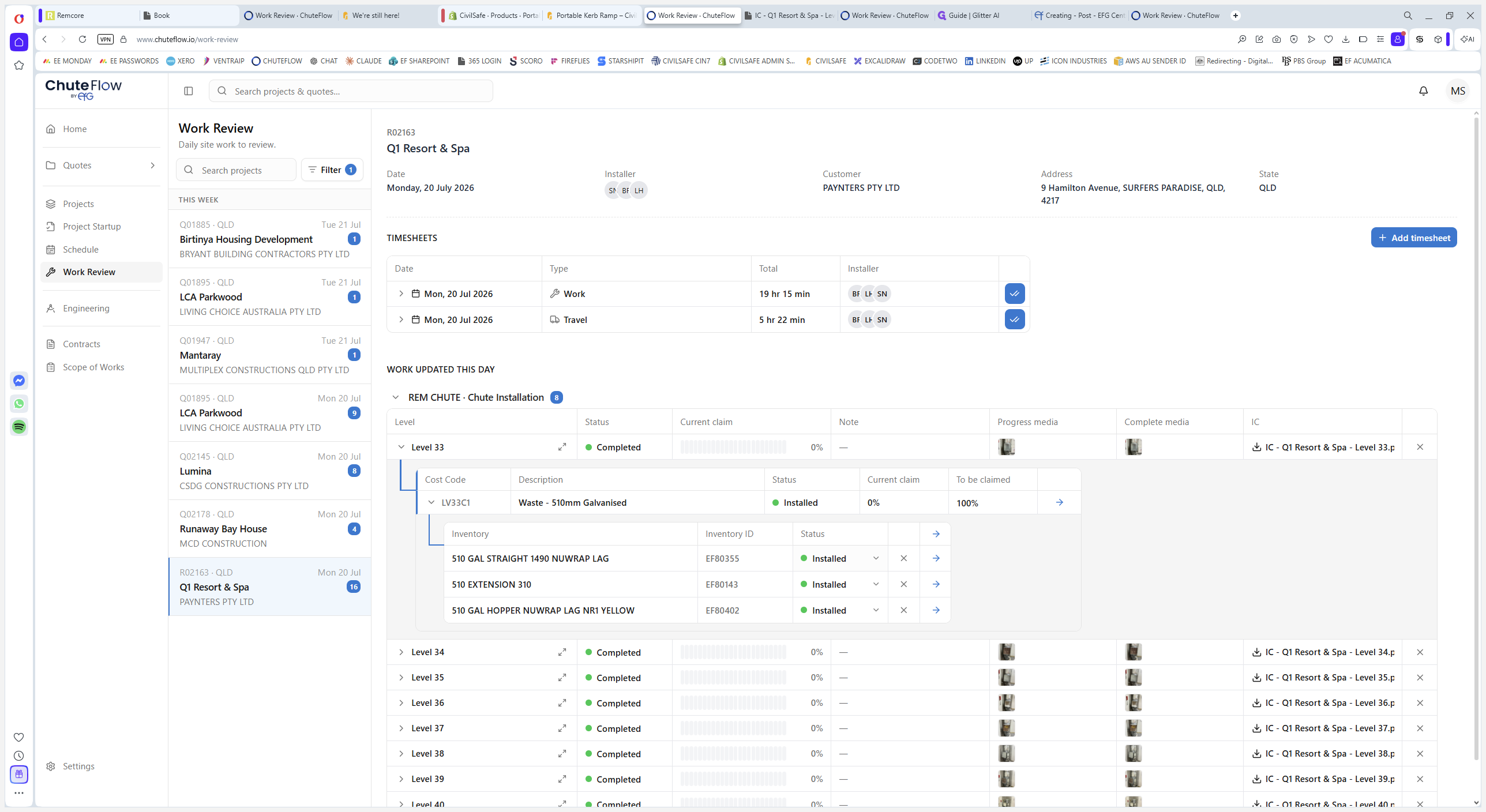Expand the Travel timesheet row
1486x812 pixels.
tap(401, 319)
